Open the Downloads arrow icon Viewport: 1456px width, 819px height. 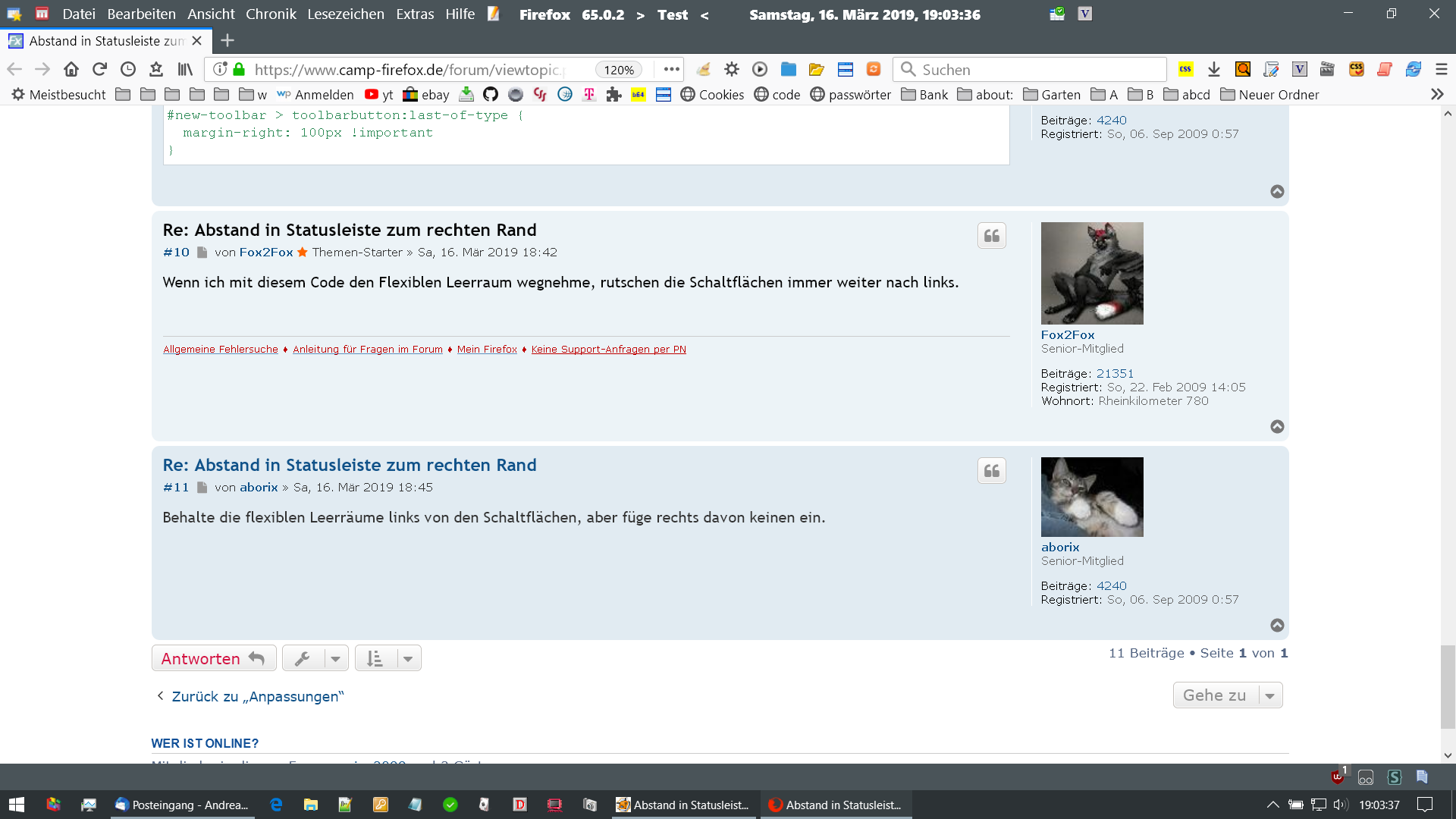coord(1213,69)
